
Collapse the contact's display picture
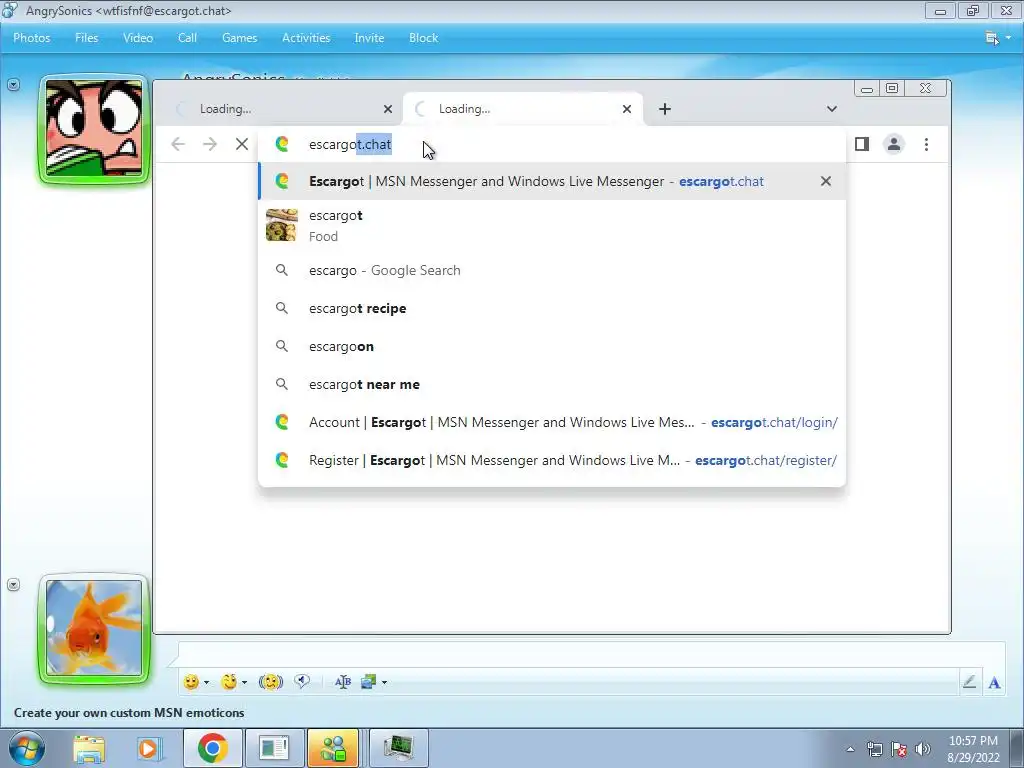[14, 85]
